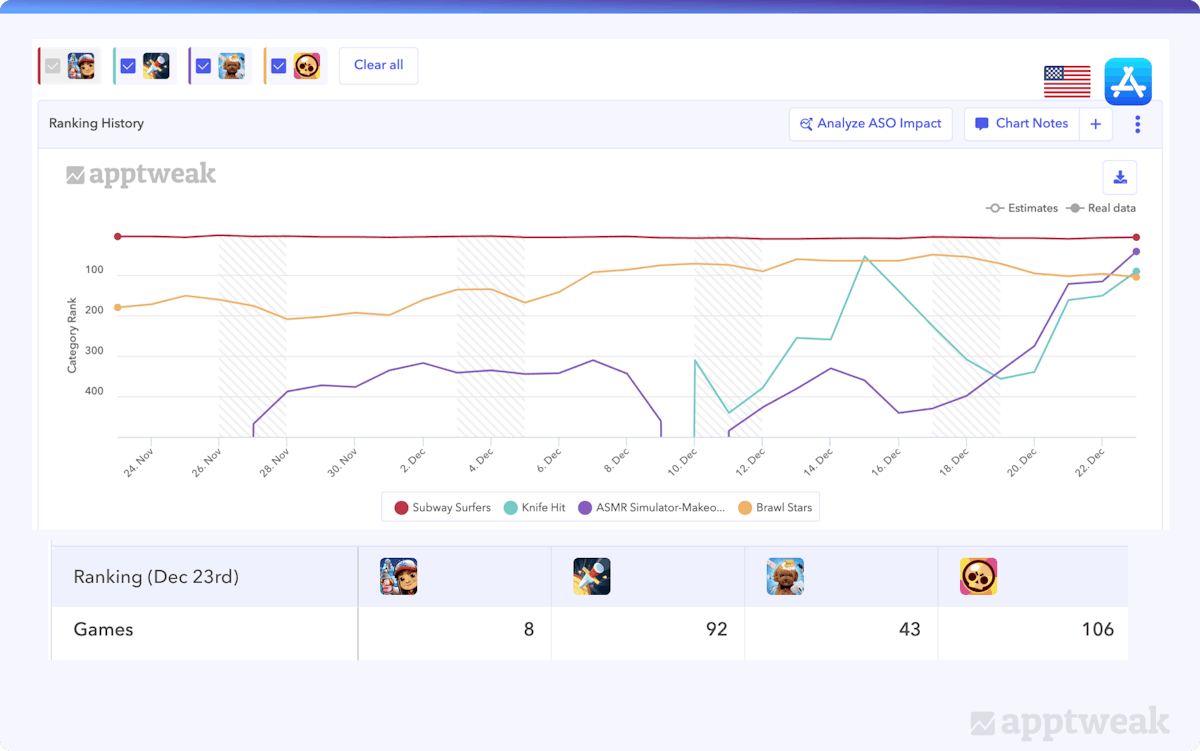
Task: Toggle the Subway Surfers checkbox
Action: coord(53,66)
